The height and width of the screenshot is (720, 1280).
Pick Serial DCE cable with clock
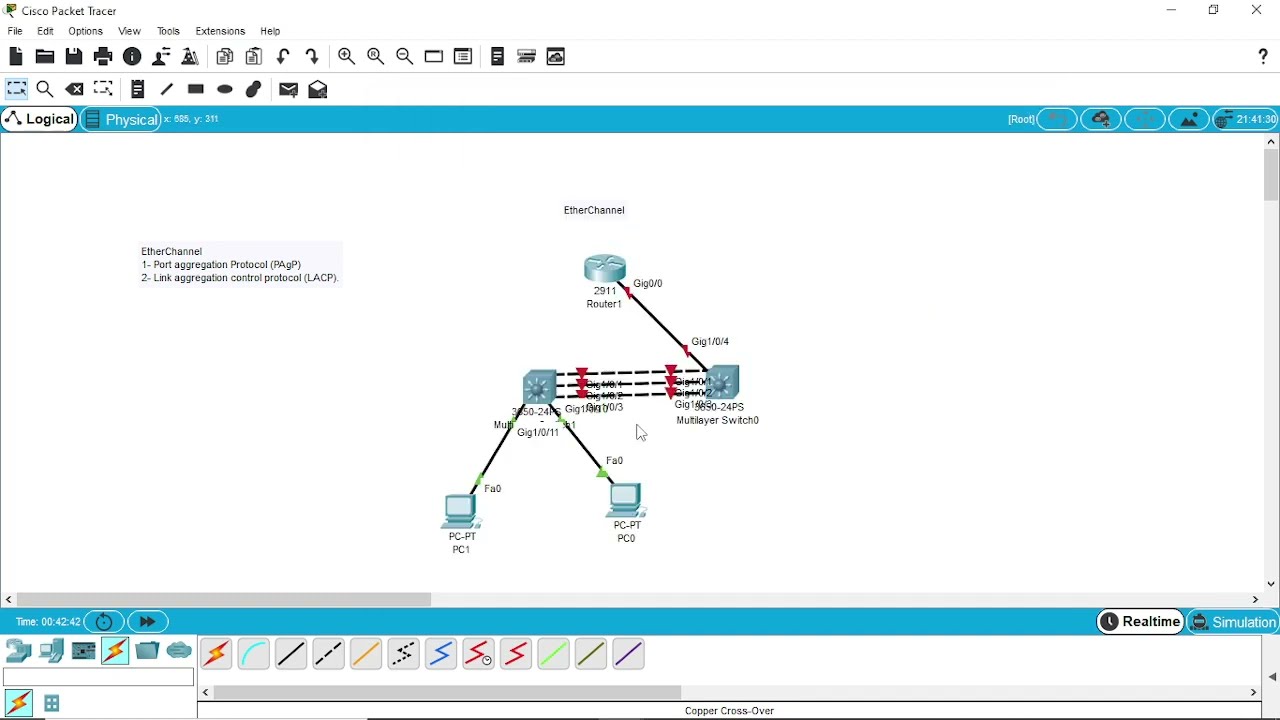point(478,654)
